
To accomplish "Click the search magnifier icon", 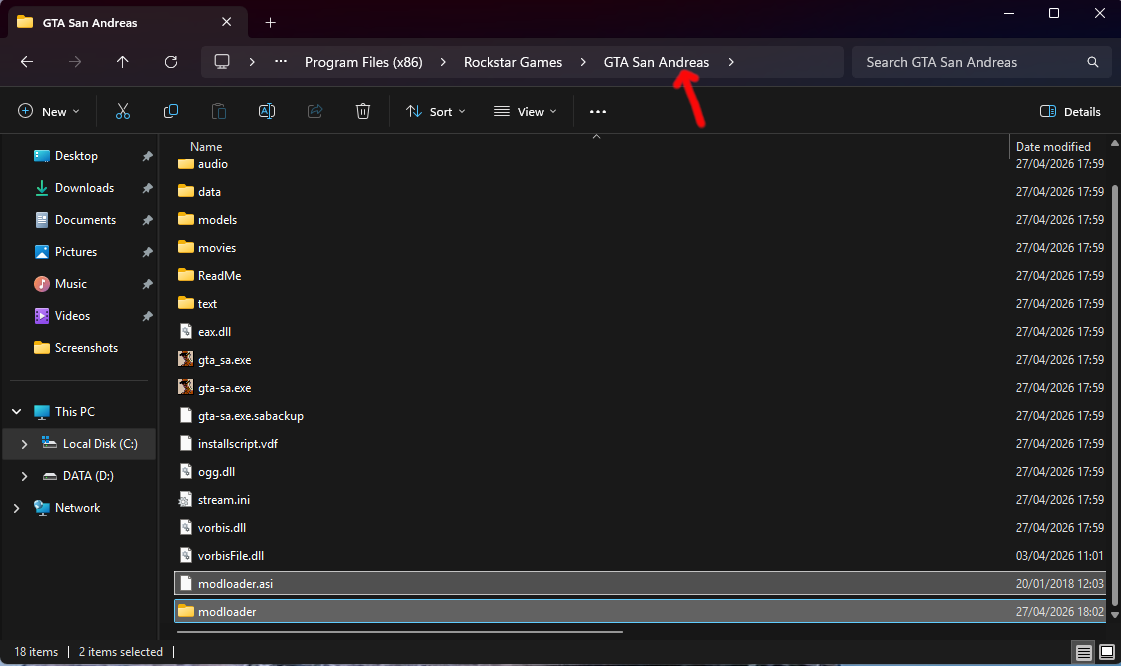I will 1092,62.
